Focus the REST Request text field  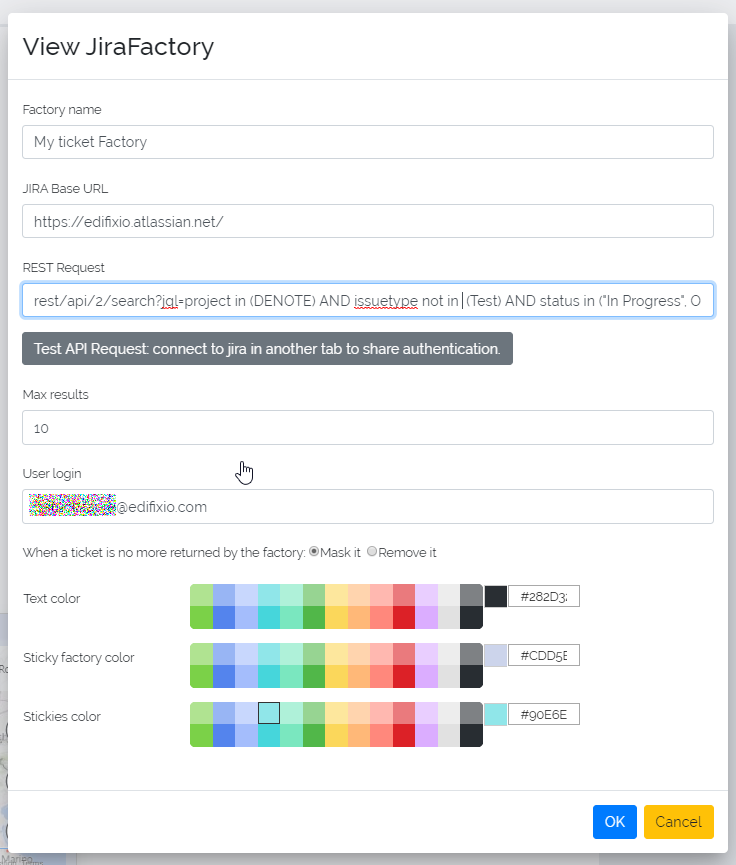pyautogui.click(x=367, y=300)
